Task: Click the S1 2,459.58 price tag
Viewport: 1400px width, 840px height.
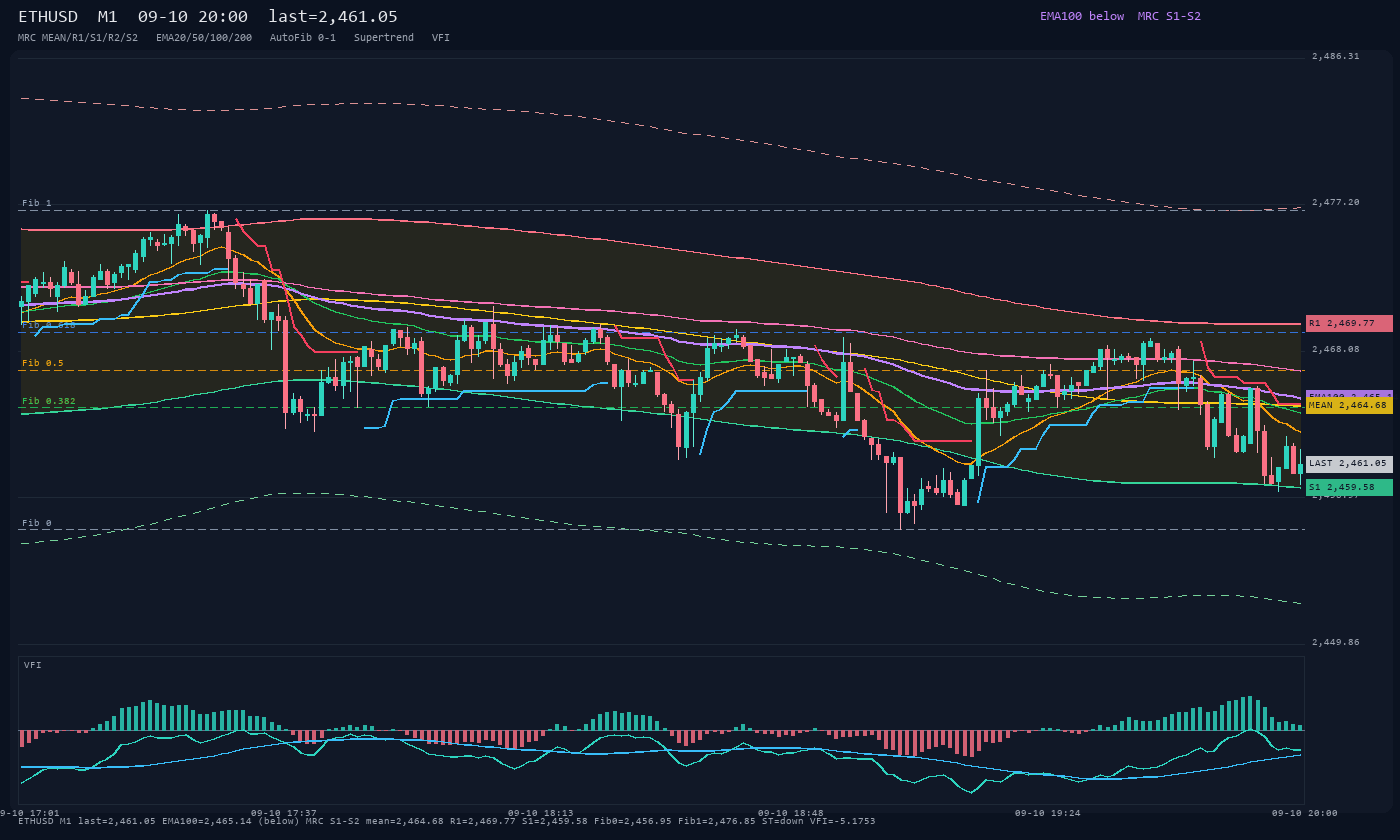Action: coord(1349,487)
